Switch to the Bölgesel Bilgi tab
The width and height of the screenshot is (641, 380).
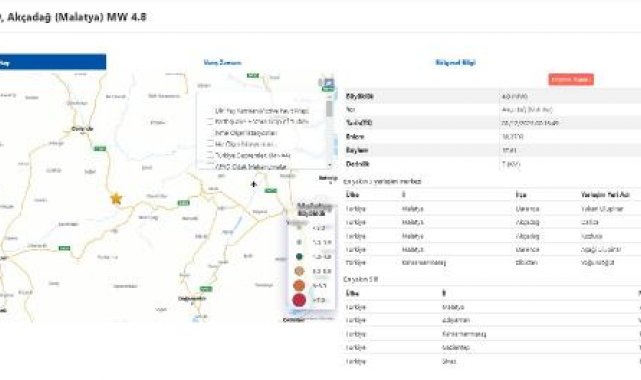[x=455, y=63]
